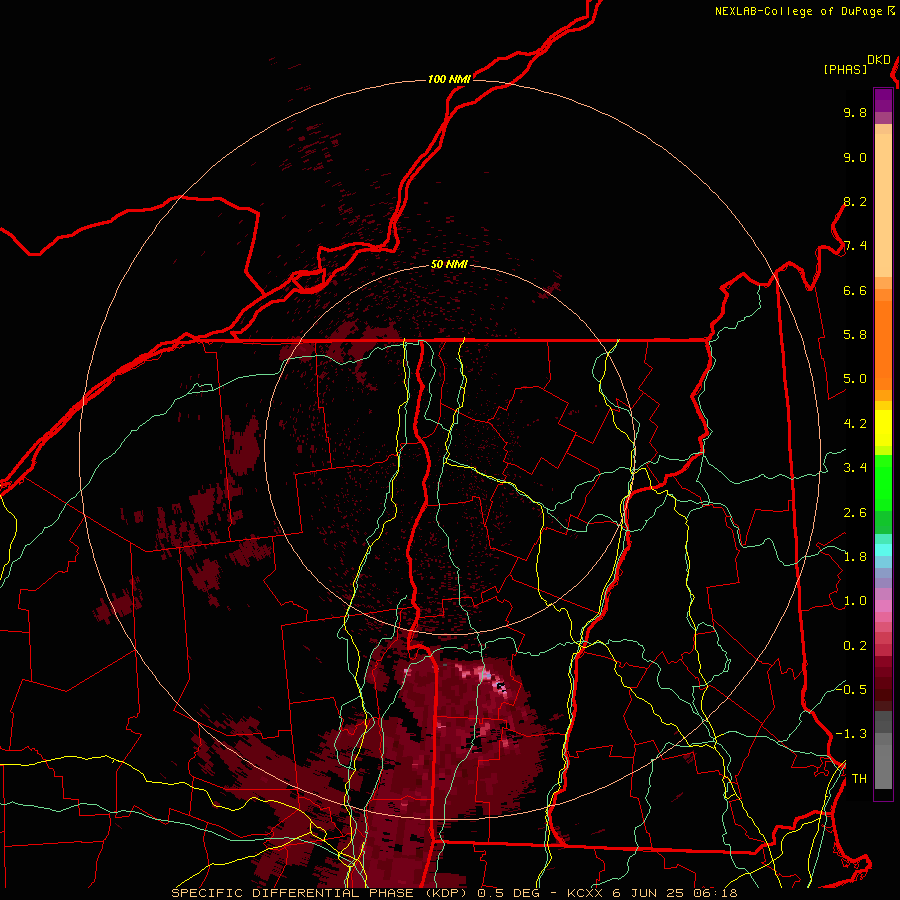Click the 9.8 scale value
Image resolution: width=900 pixels, height=900 pixels.
tap(855, 112)
